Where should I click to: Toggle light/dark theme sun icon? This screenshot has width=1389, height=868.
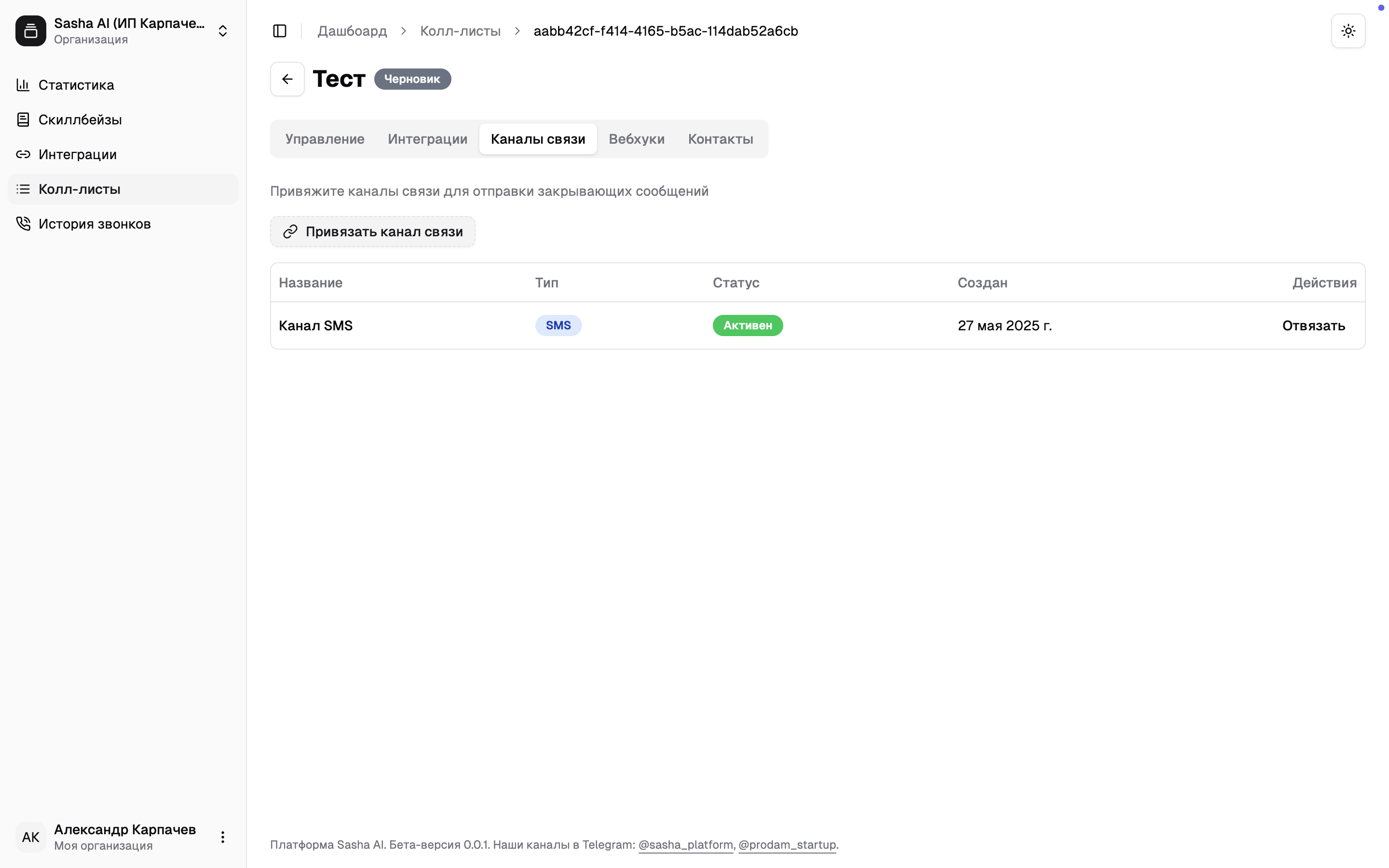tap(1348, 31)
